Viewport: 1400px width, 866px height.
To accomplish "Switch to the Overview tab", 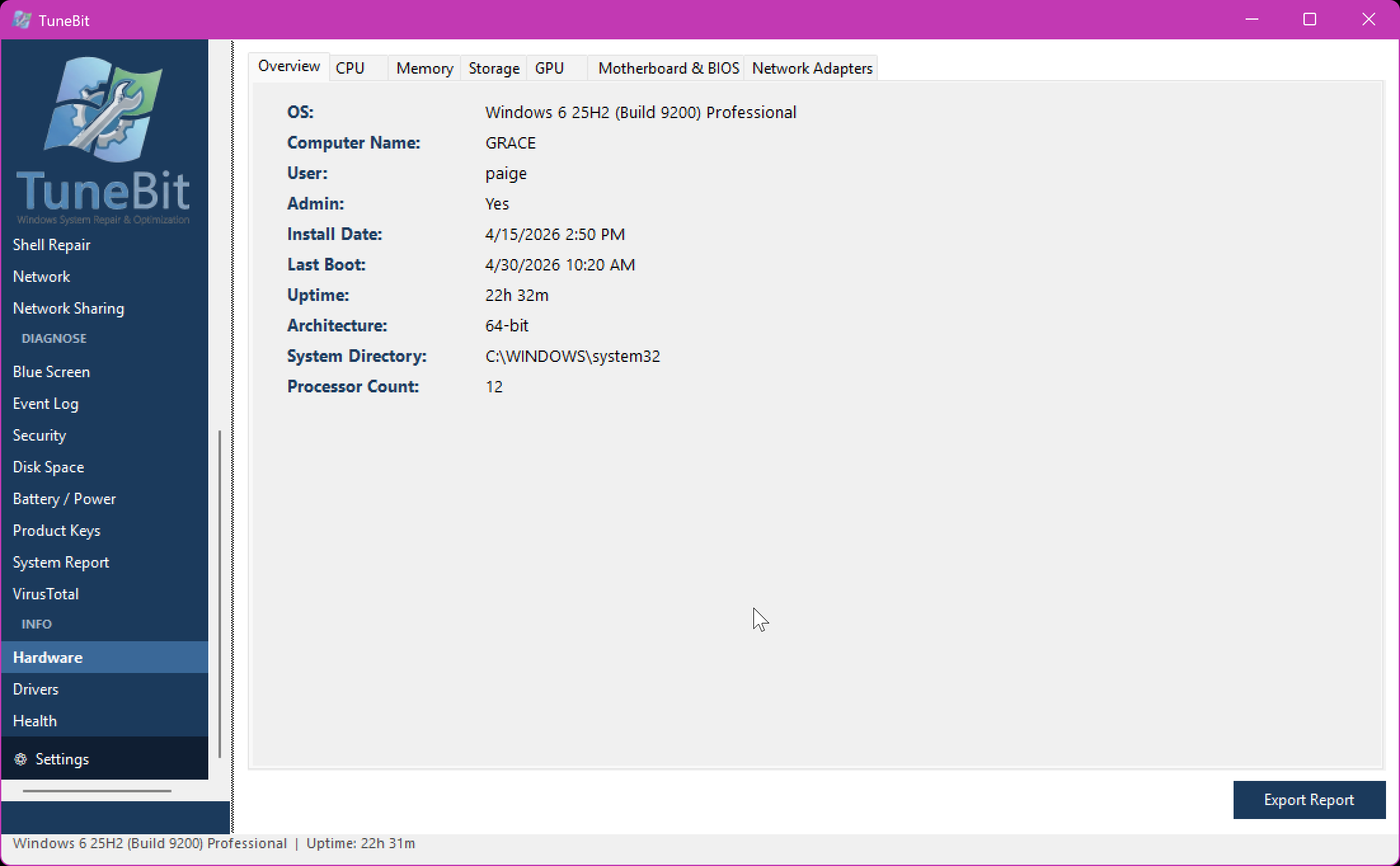I will (289, 67).
